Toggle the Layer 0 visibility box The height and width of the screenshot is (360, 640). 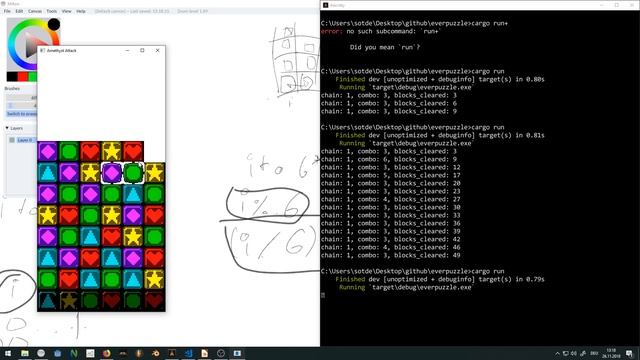click(12, 140)
